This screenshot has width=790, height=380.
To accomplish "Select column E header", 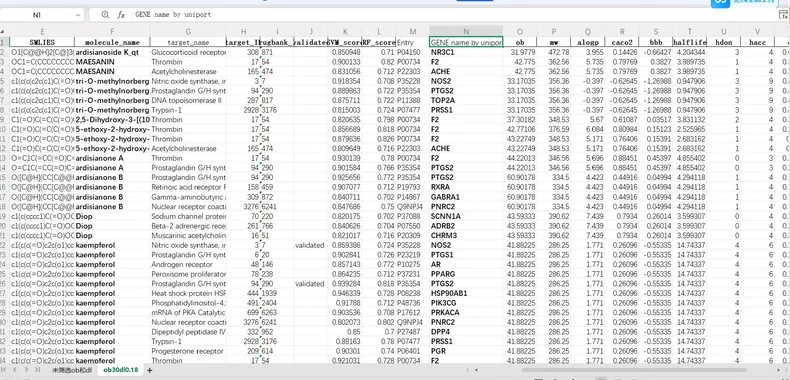I will 42,31.
